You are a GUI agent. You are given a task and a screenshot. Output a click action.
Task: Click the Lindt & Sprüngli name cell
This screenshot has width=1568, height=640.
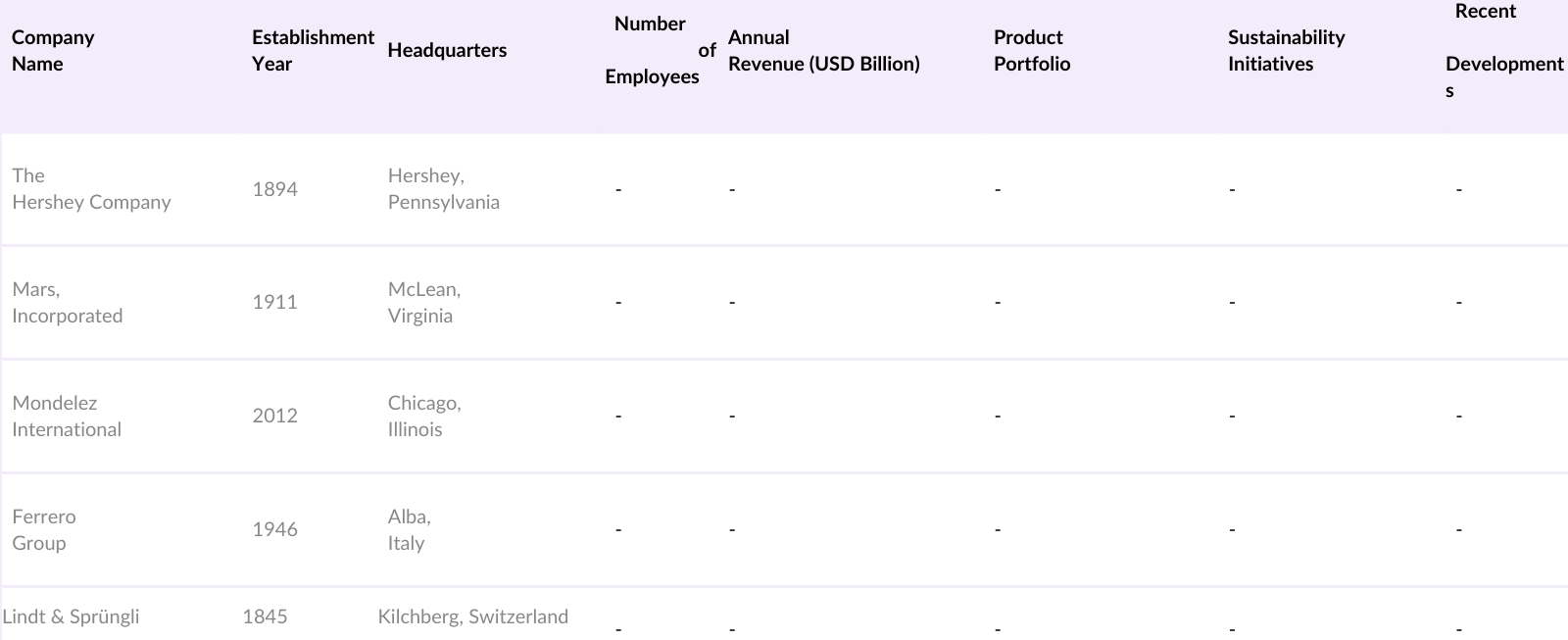[71, 617]
